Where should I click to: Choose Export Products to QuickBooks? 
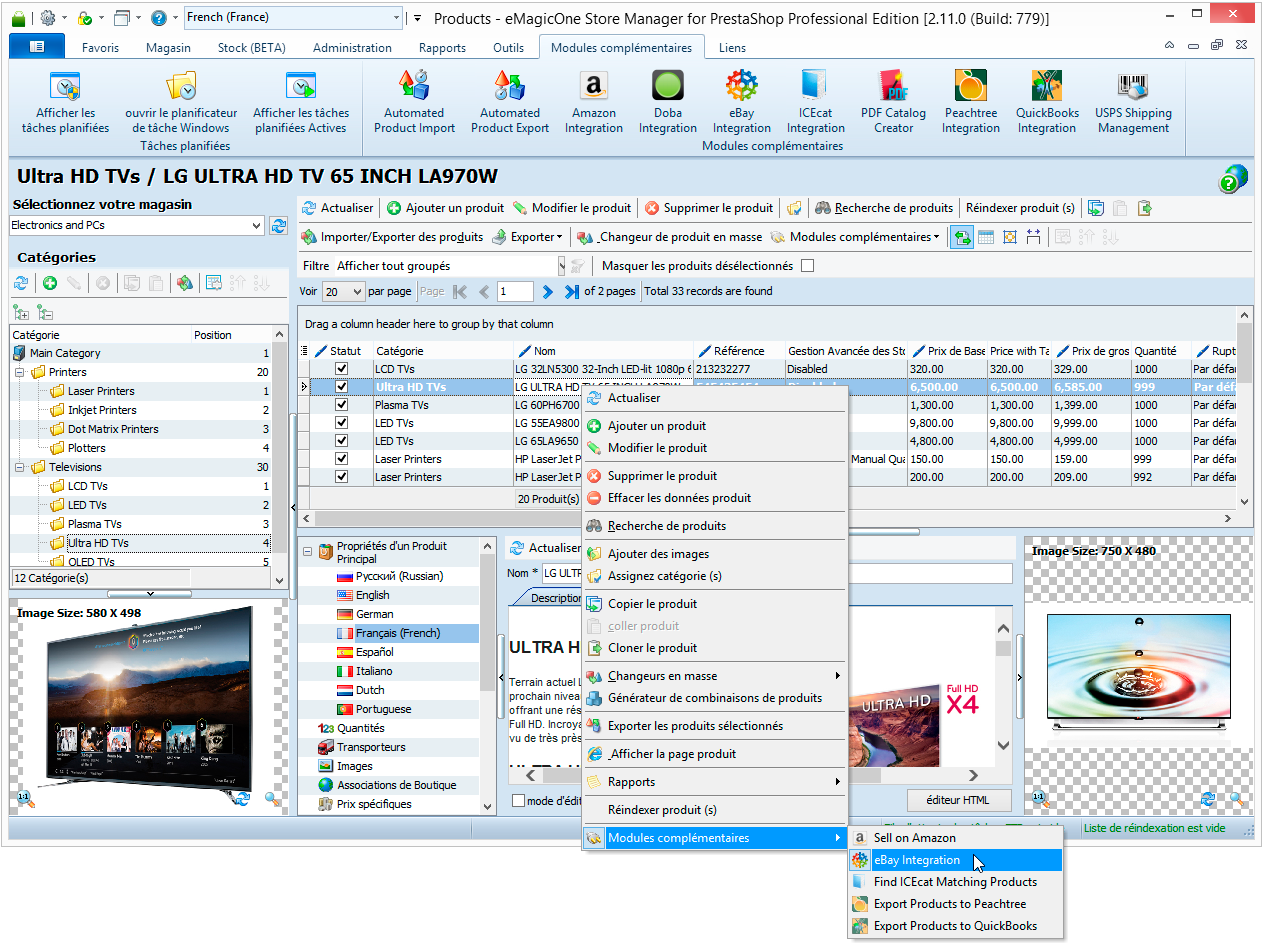pos(956,926)
